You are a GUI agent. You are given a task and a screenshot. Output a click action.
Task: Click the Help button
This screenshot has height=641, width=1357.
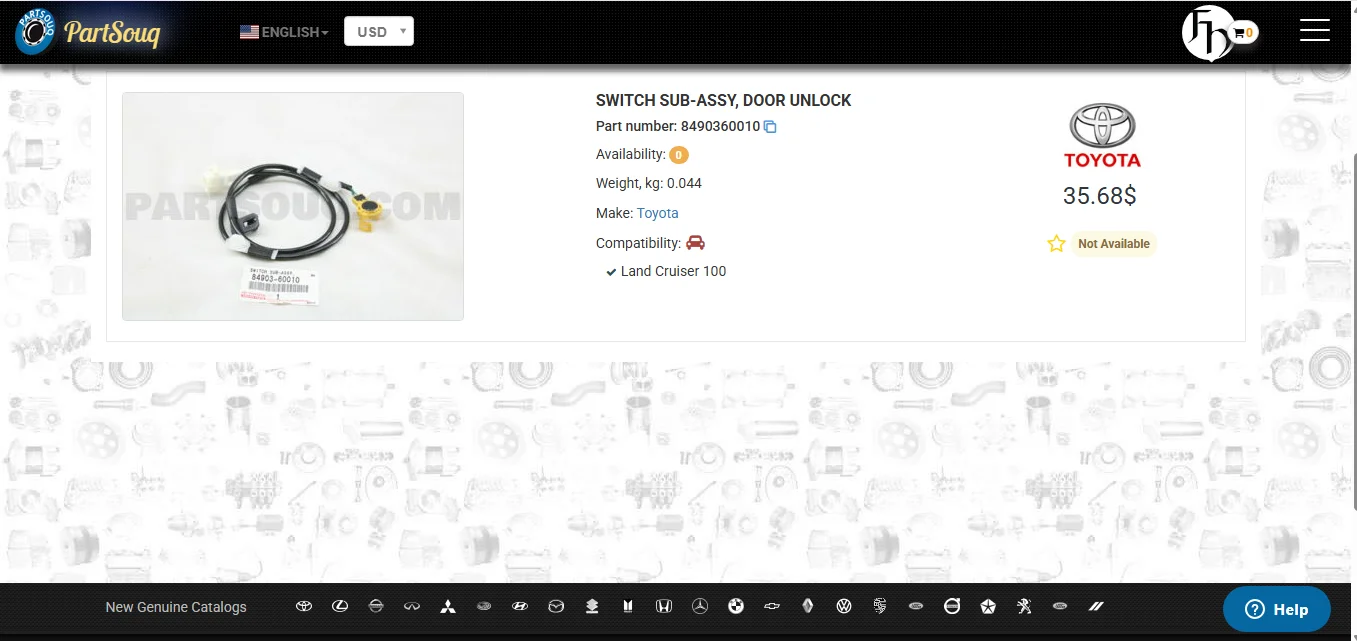[x=1276, y=609]
